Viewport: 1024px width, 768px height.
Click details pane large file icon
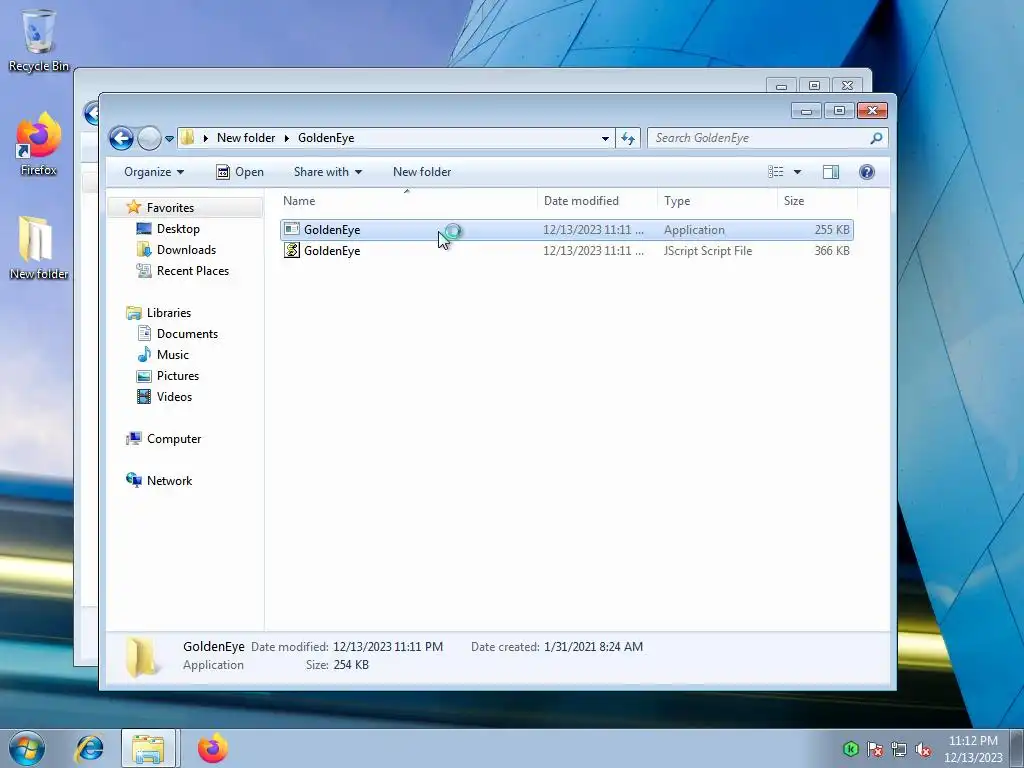pos(141,656)
